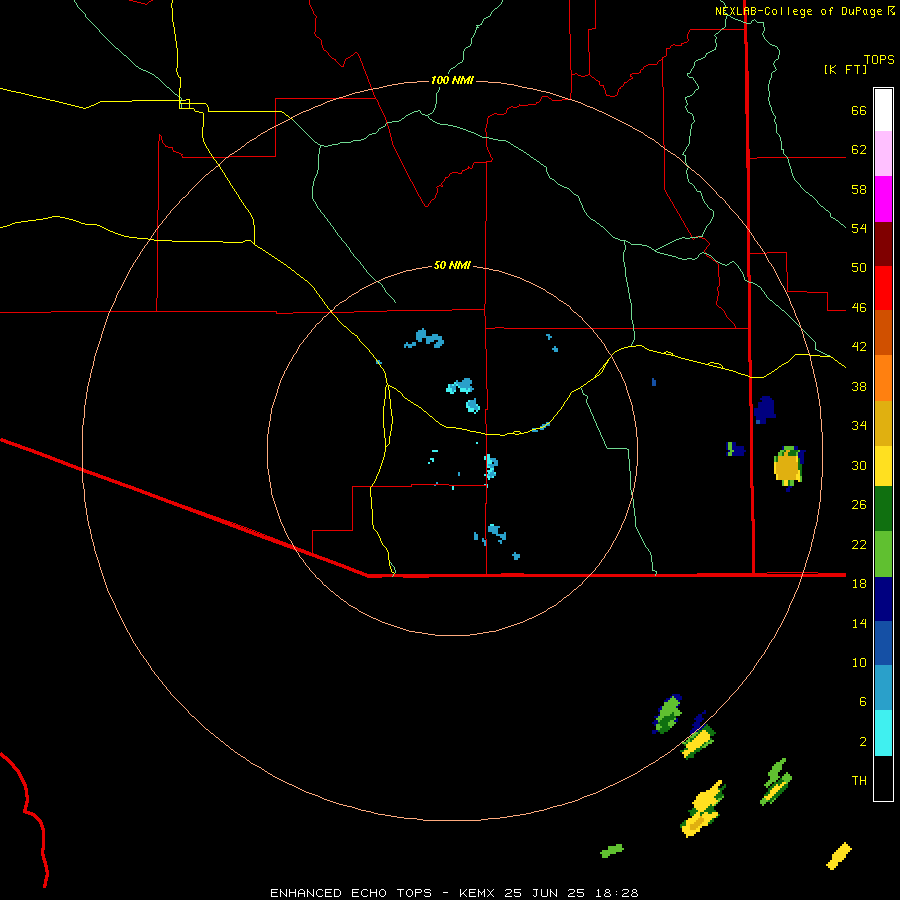Click the bright red legend swatch
Viewport: 900px width, 900px height.
coord(883,288)
